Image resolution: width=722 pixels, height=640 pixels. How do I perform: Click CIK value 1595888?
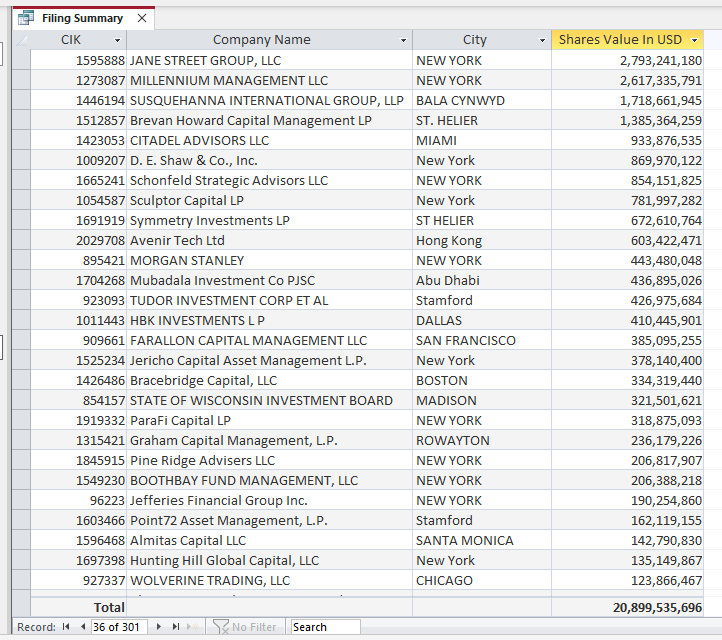coord(100,60)
